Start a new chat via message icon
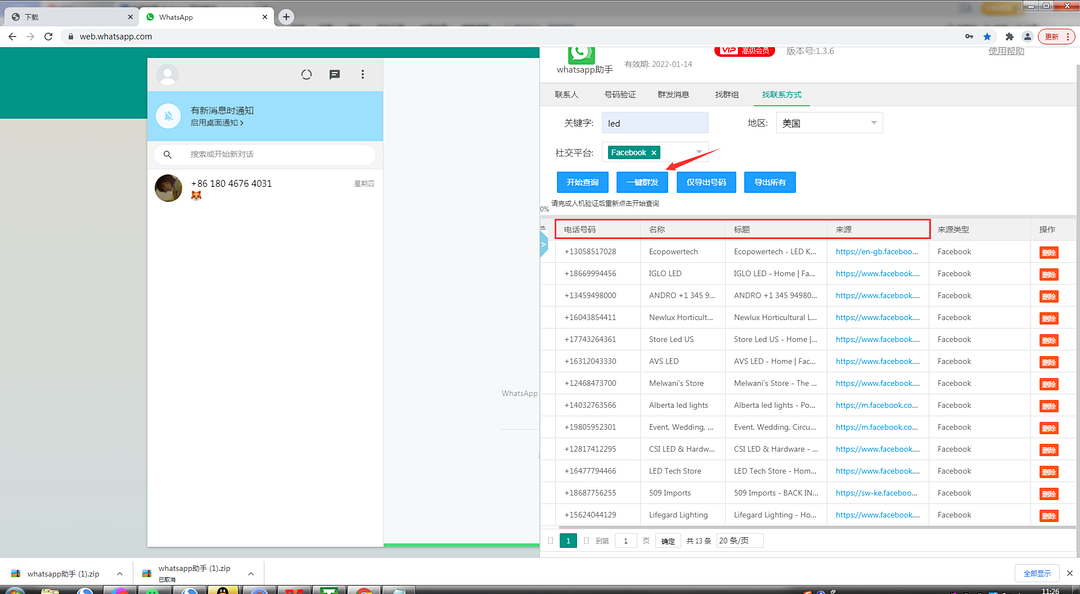The image size is (1080, 594). point(335,74)
